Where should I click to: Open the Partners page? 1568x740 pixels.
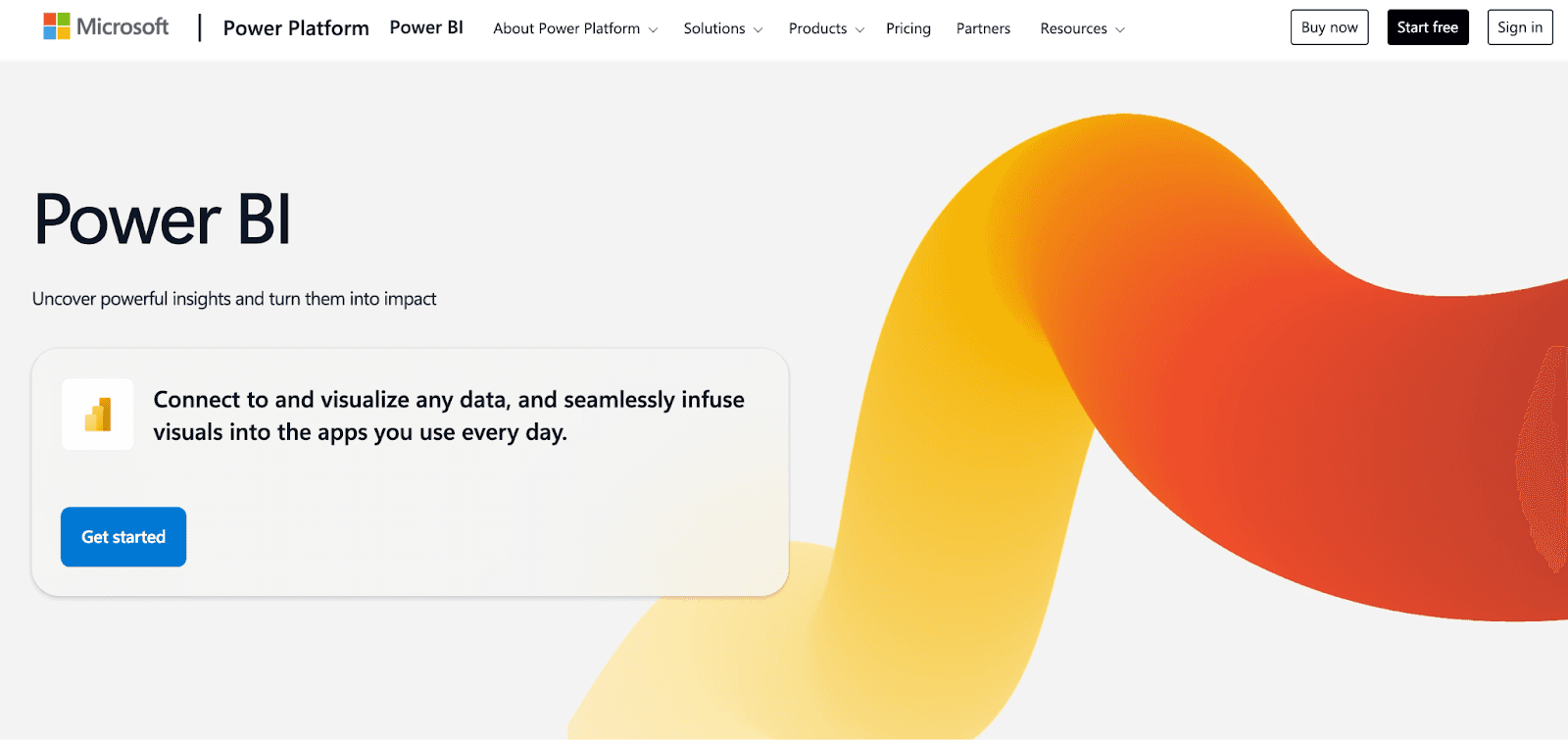tap(983, 28)
